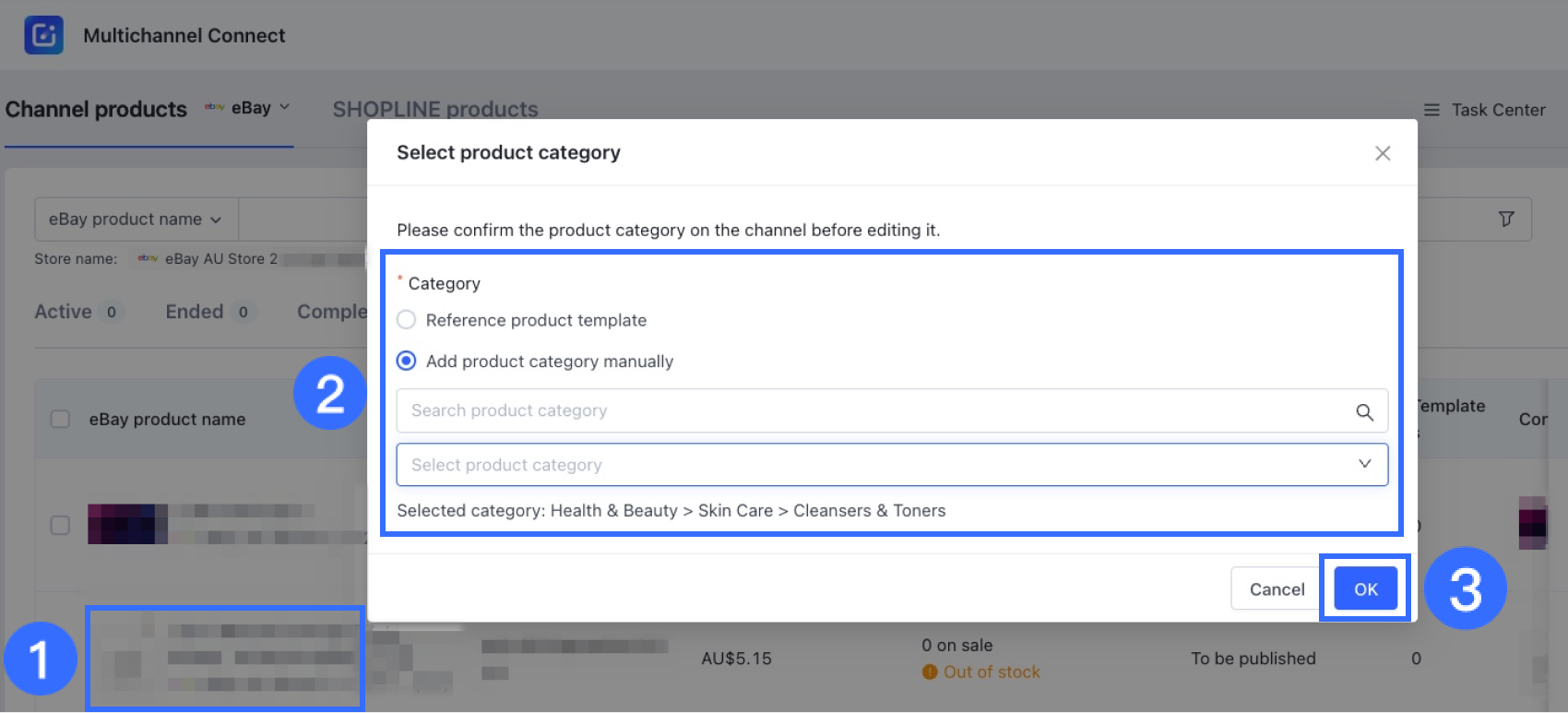Open the Active products tab
The image size is (1568, 713).
tap(63, 312)
